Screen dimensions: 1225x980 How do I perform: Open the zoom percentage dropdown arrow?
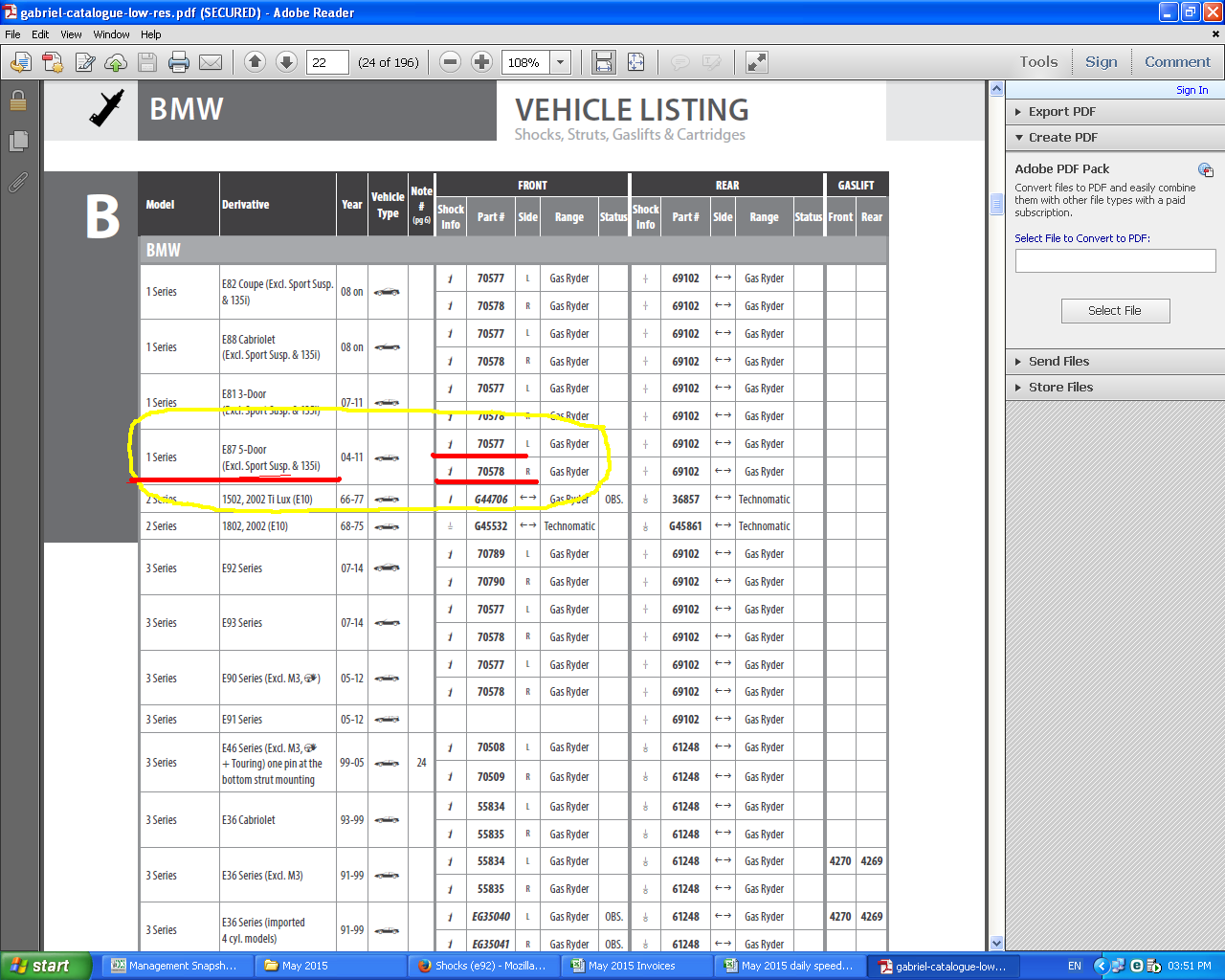click(561, 62)
